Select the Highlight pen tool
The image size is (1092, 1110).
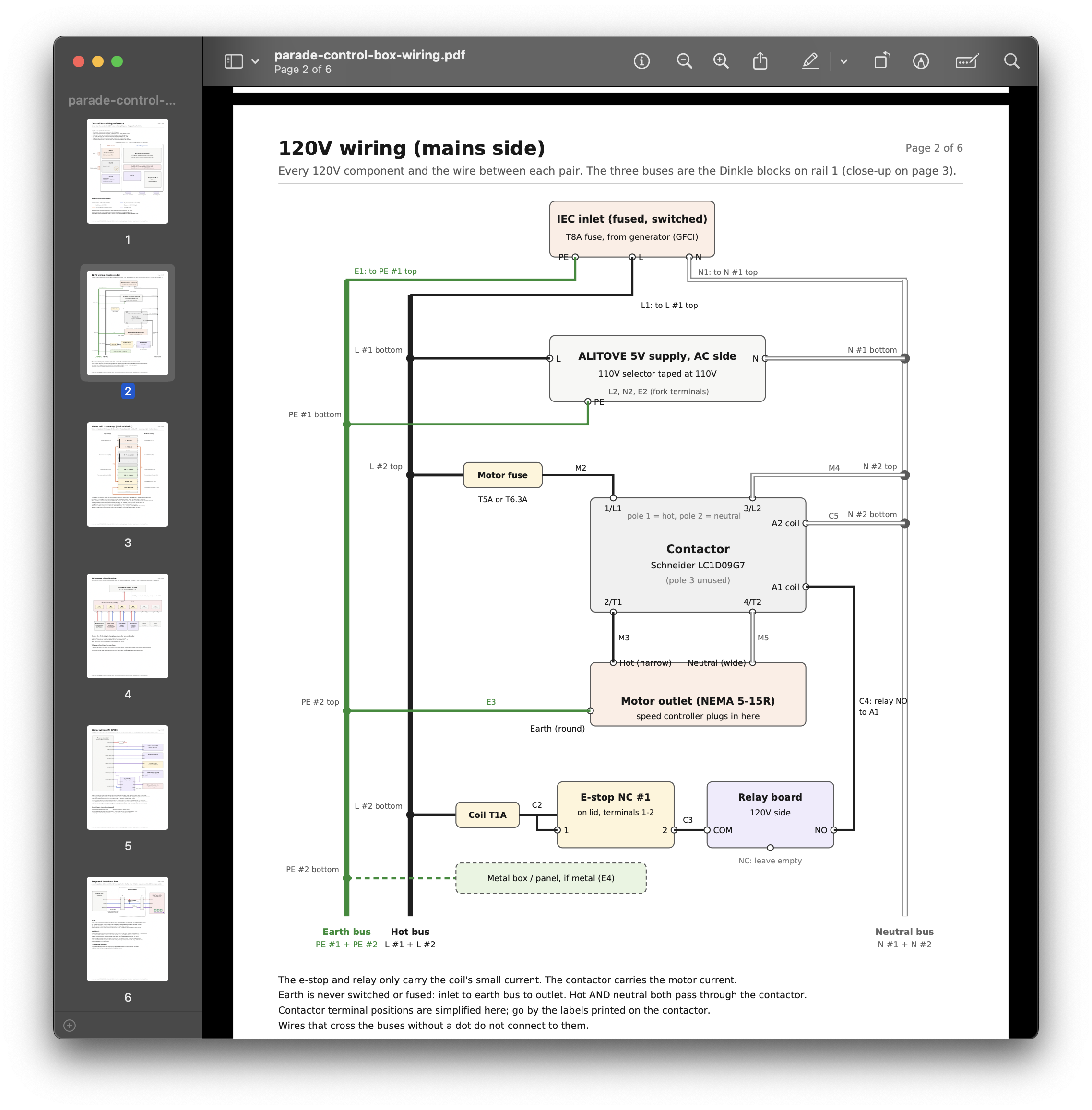click(x=810, y=61)
